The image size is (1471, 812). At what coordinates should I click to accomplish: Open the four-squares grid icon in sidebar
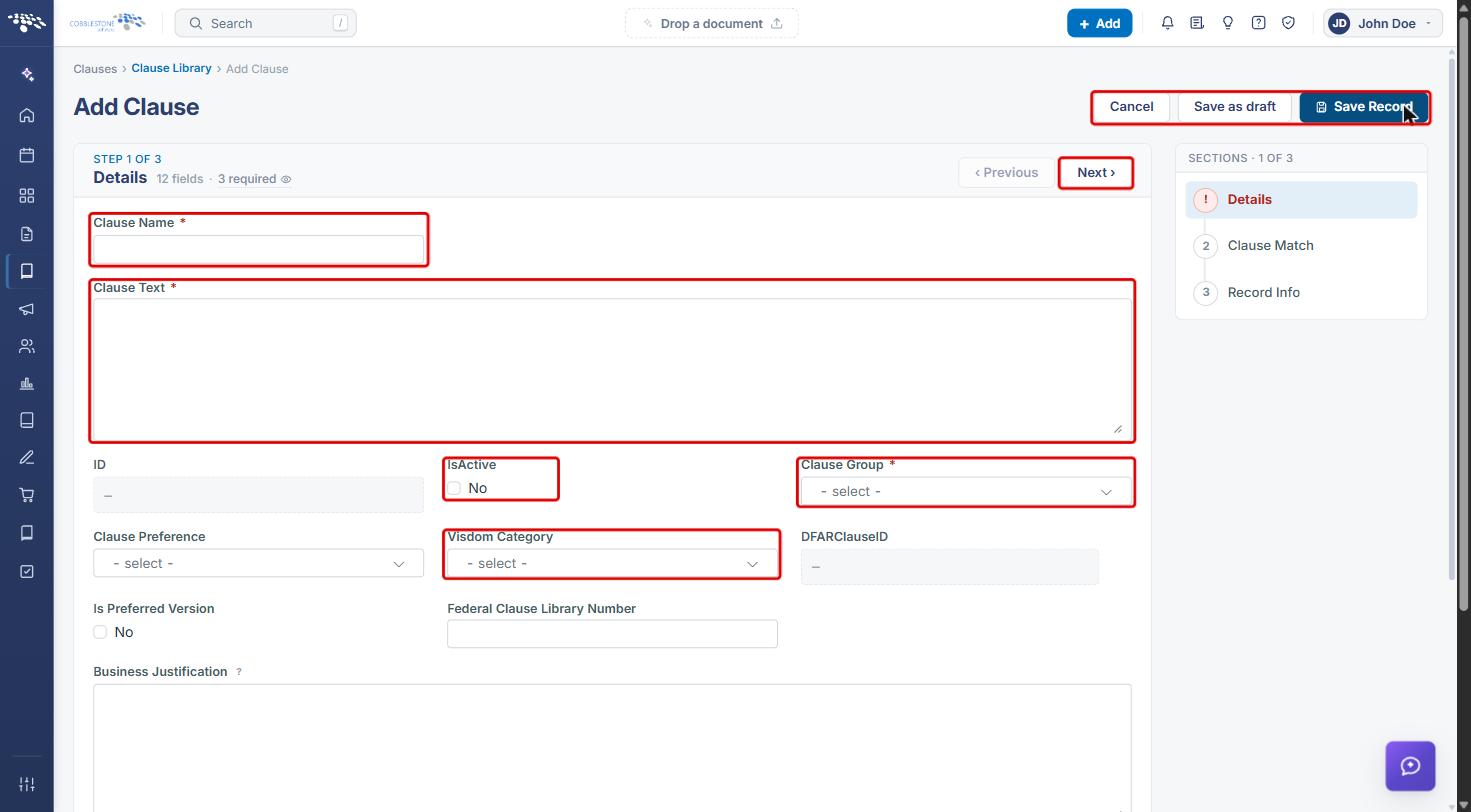point(27,195)
